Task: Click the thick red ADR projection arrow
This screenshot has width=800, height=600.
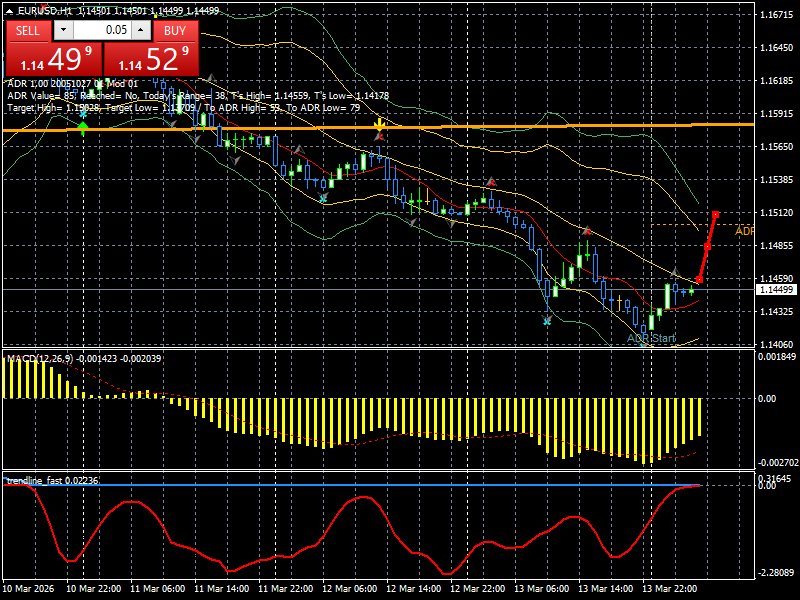Action: tap(708, 245)
